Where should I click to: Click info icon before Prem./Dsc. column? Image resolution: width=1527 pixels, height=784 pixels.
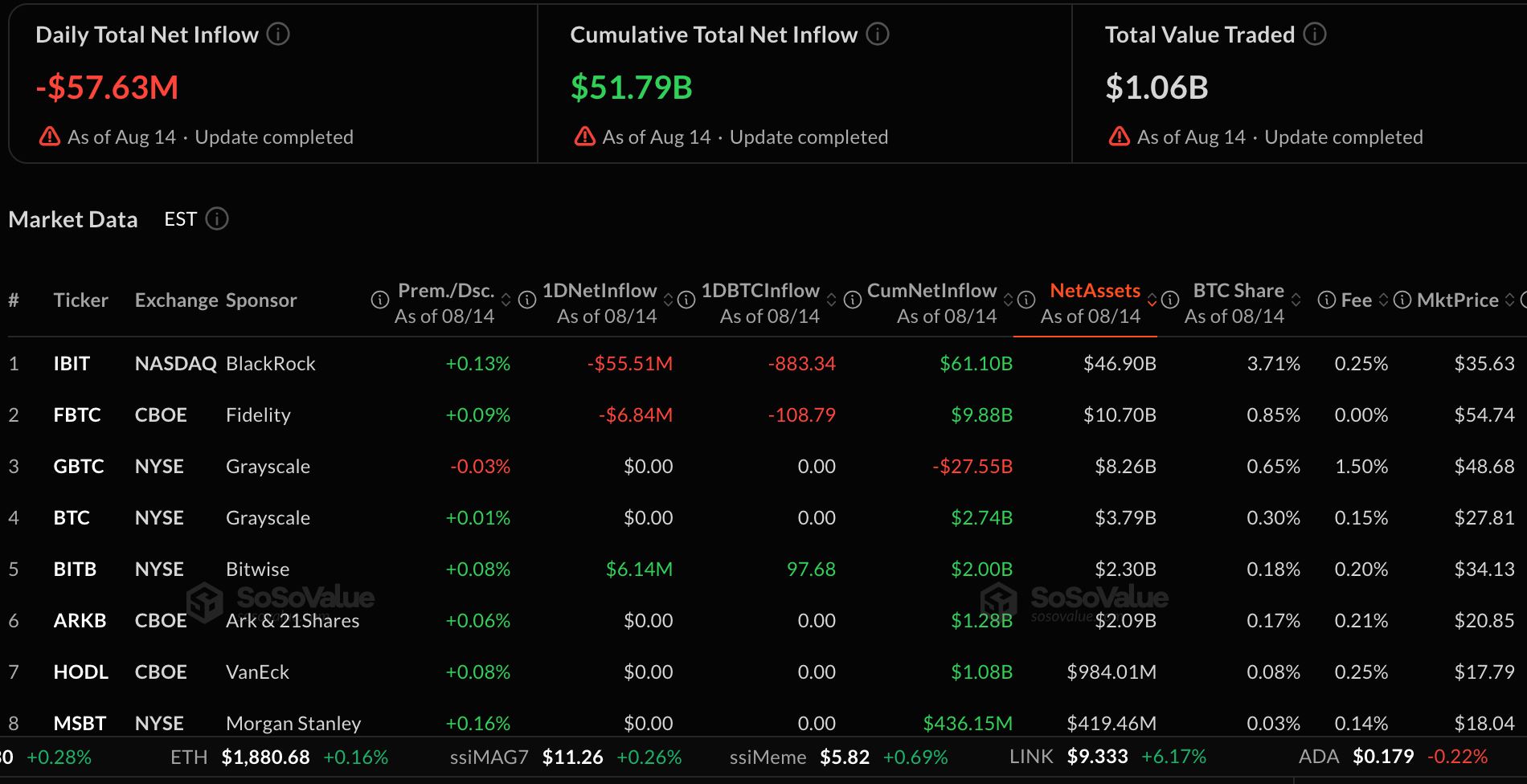pyautogui.click(x=379, y=300)
